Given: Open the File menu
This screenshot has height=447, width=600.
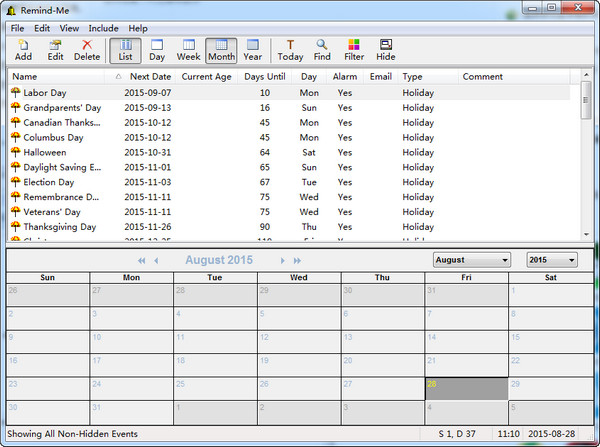Looking at the screenshot, I should 17,28.
